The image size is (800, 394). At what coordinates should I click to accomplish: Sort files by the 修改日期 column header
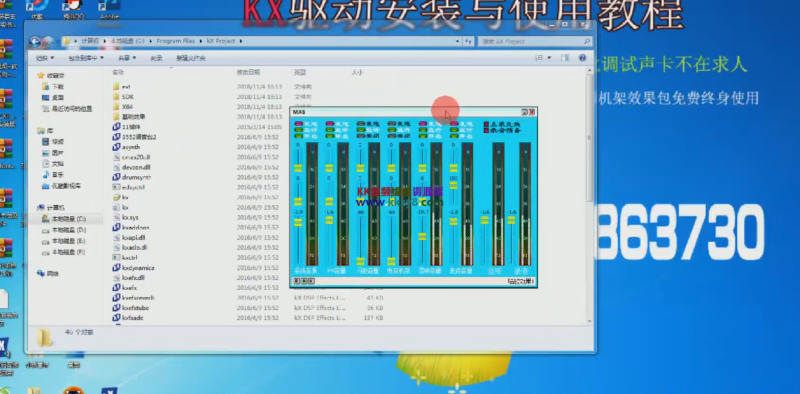point(248,72)
